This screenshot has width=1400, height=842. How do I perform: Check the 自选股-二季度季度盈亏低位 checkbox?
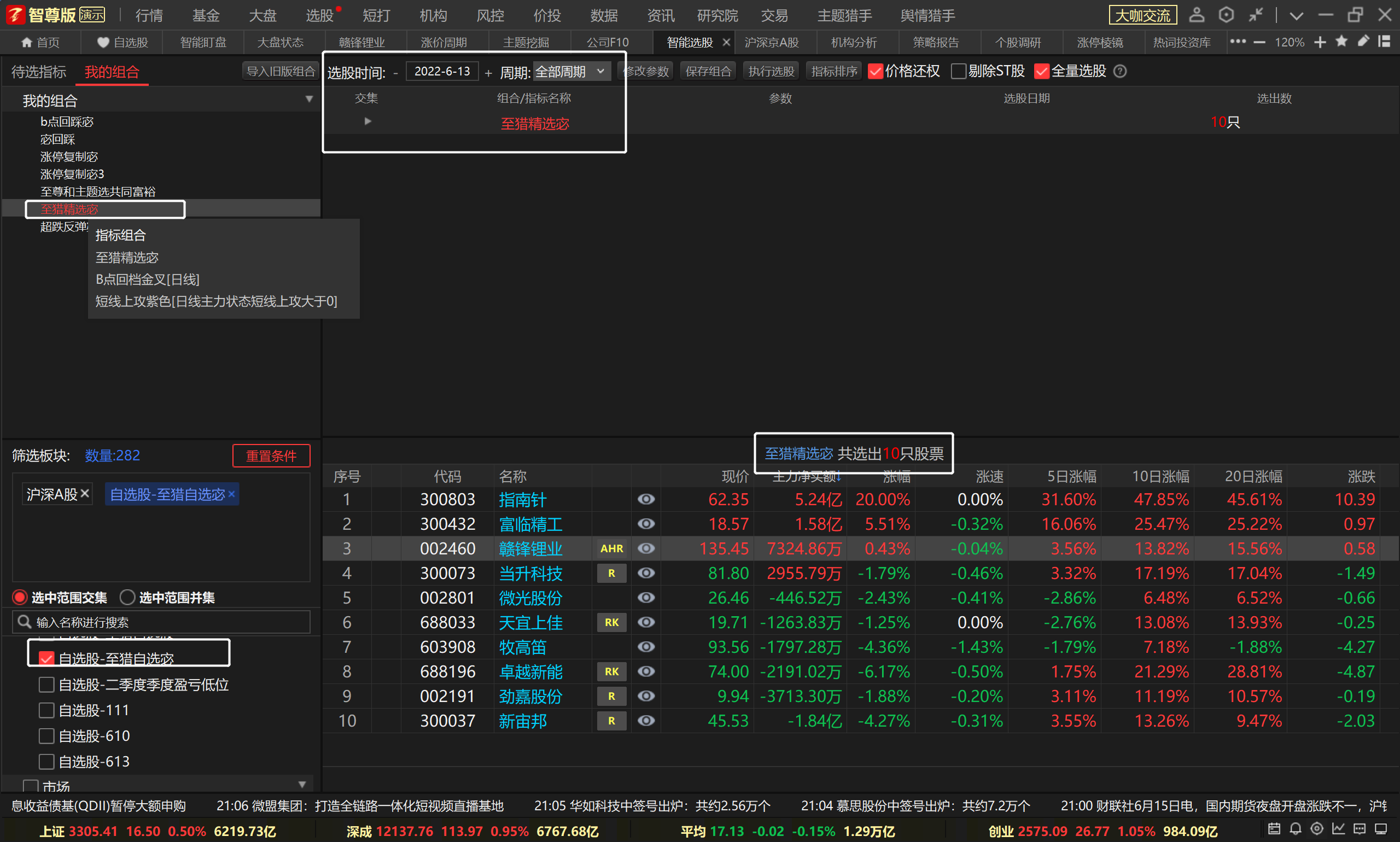point(46,685)
